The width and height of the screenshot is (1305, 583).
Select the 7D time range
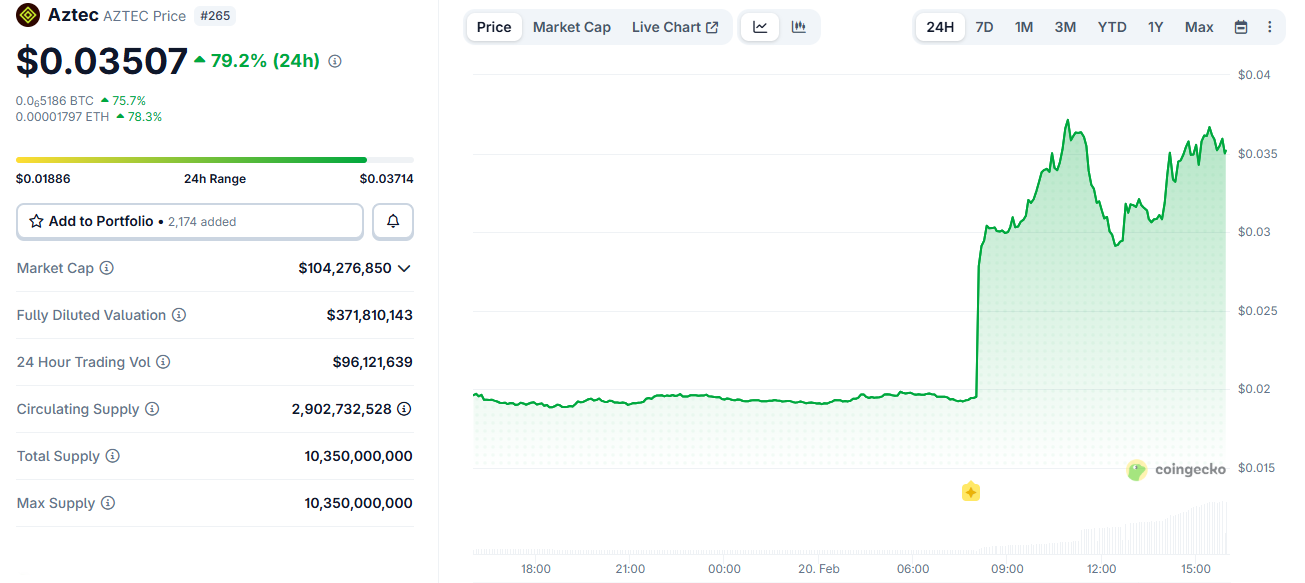click(x=984, y=27)
